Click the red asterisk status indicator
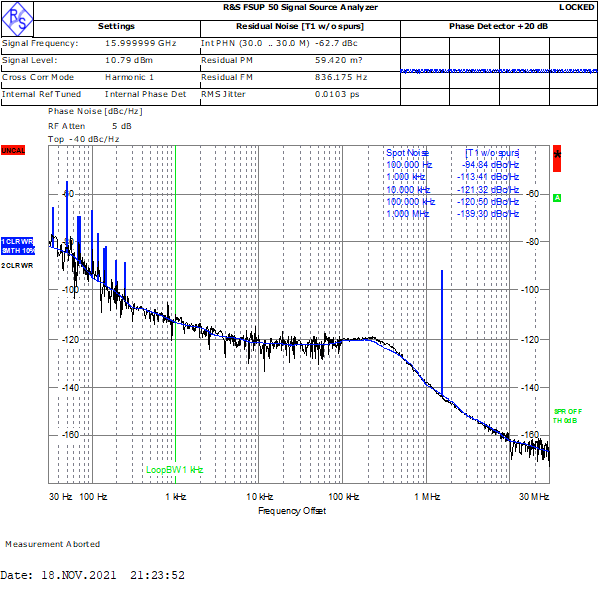This screenshot has height=596, width=600. click(557, 153)
